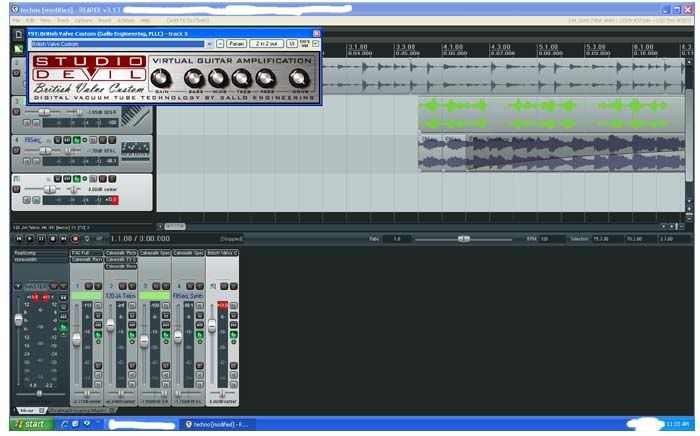The height and width of the screenshot is (436, 700).
Task: Turn the GAIN knob on Studio Devil amp
Action: point(161,79)
